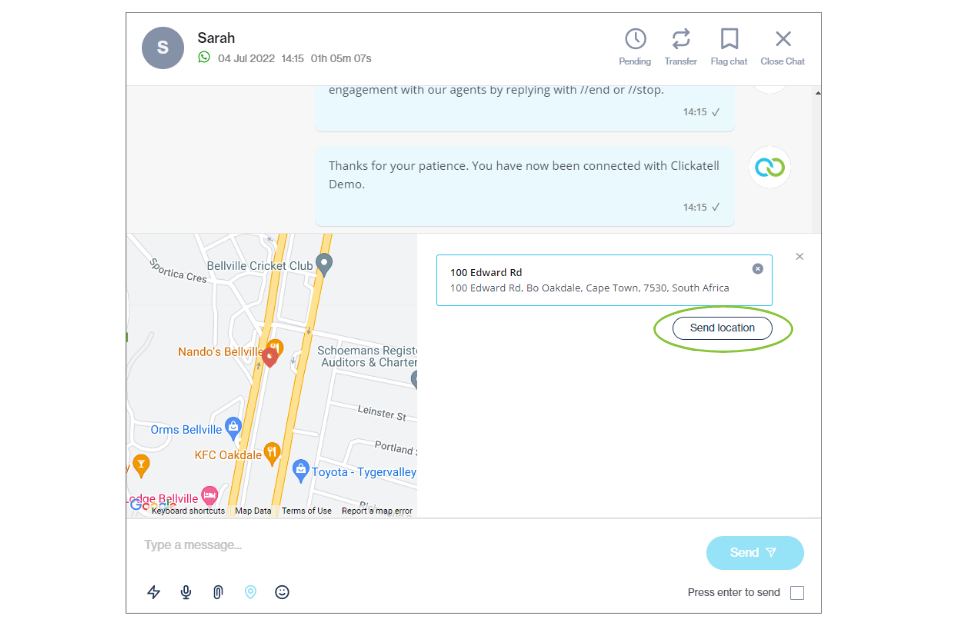Open quick replies lightning bolt icon
Screen dimensions: 955x623
tap(154, 592)
